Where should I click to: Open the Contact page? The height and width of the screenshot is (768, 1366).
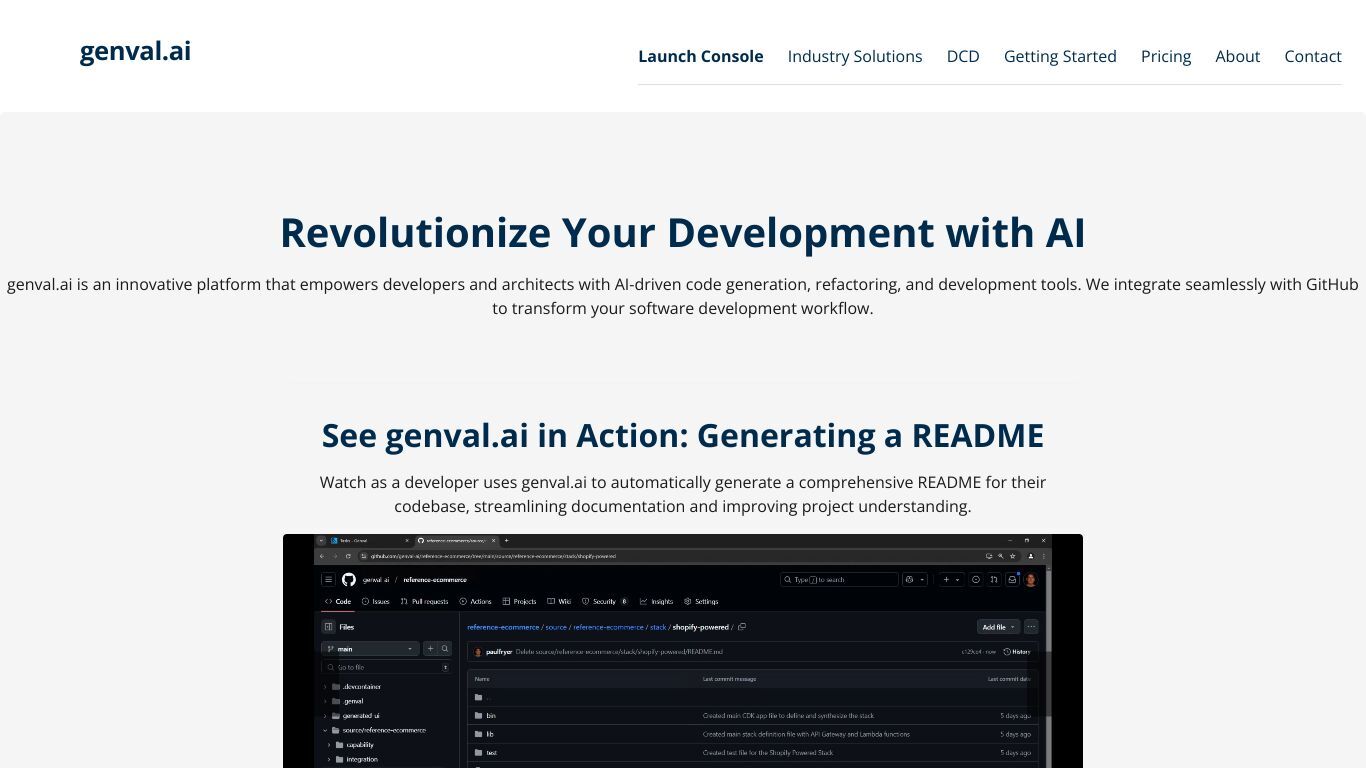pos(1313,56)
